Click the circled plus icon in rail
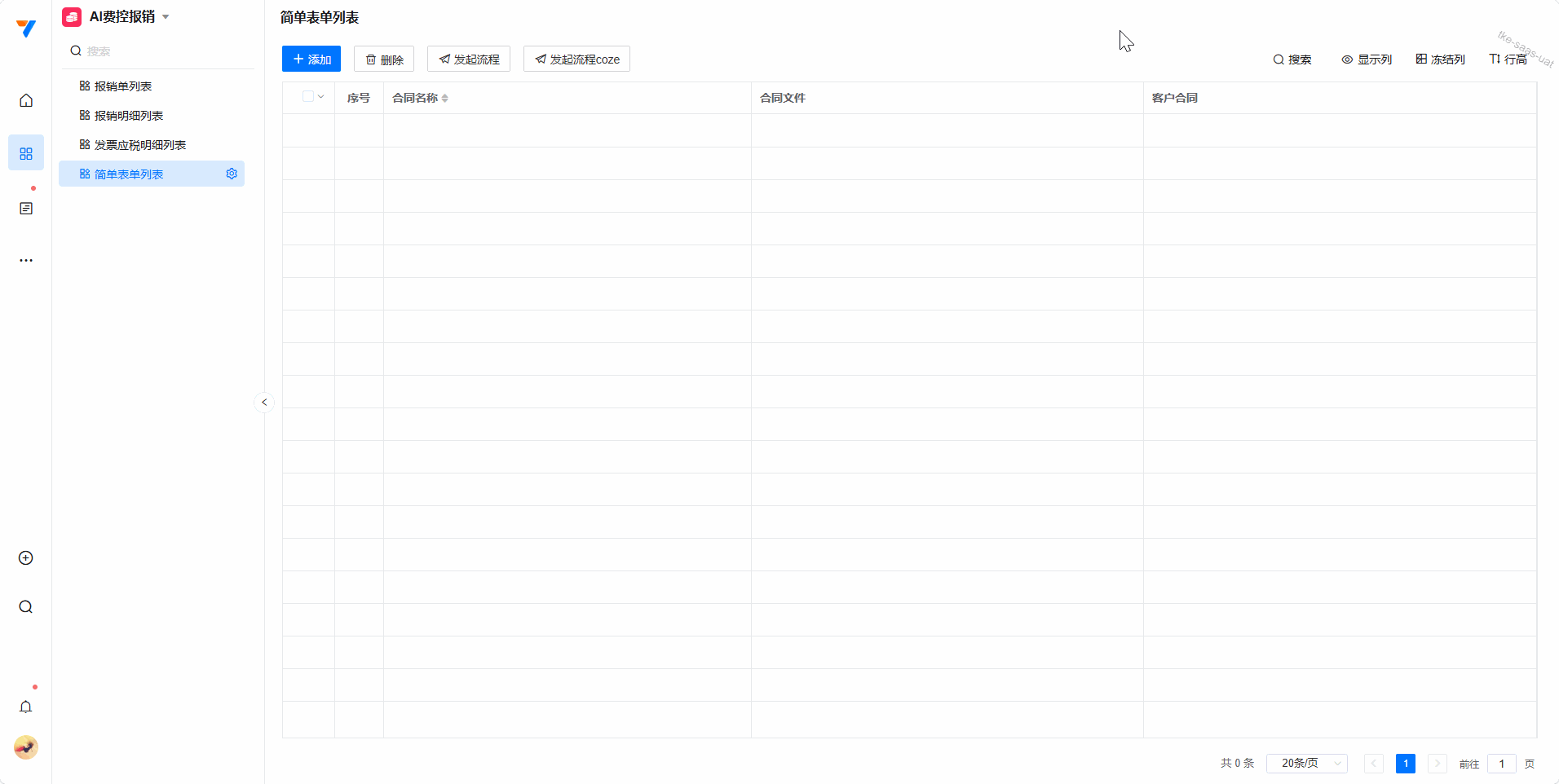This screenshot has height=784, width=1559. (26, 558)
